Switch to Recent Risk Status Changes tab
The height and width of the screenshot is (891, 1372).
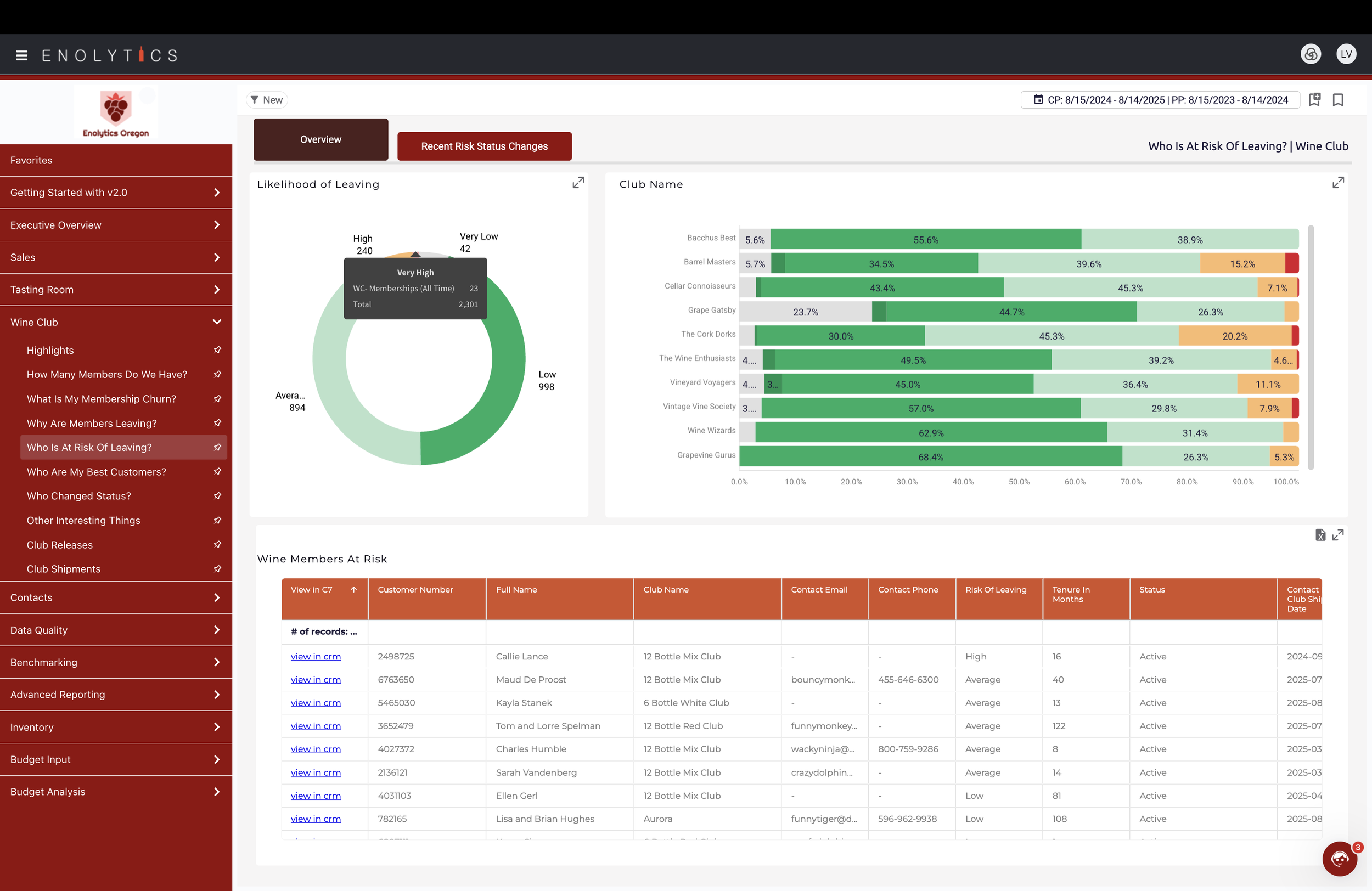pos(484,146)
